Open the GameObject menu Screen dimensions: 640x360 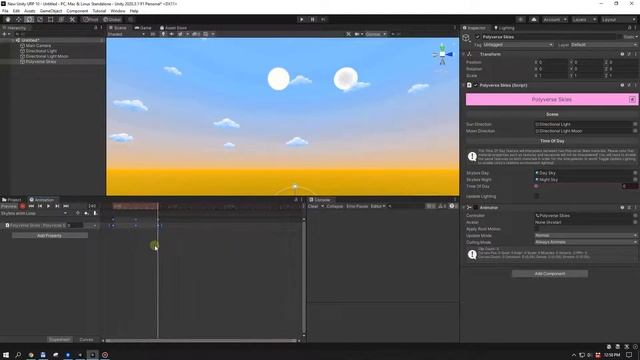tap(51, 11)
